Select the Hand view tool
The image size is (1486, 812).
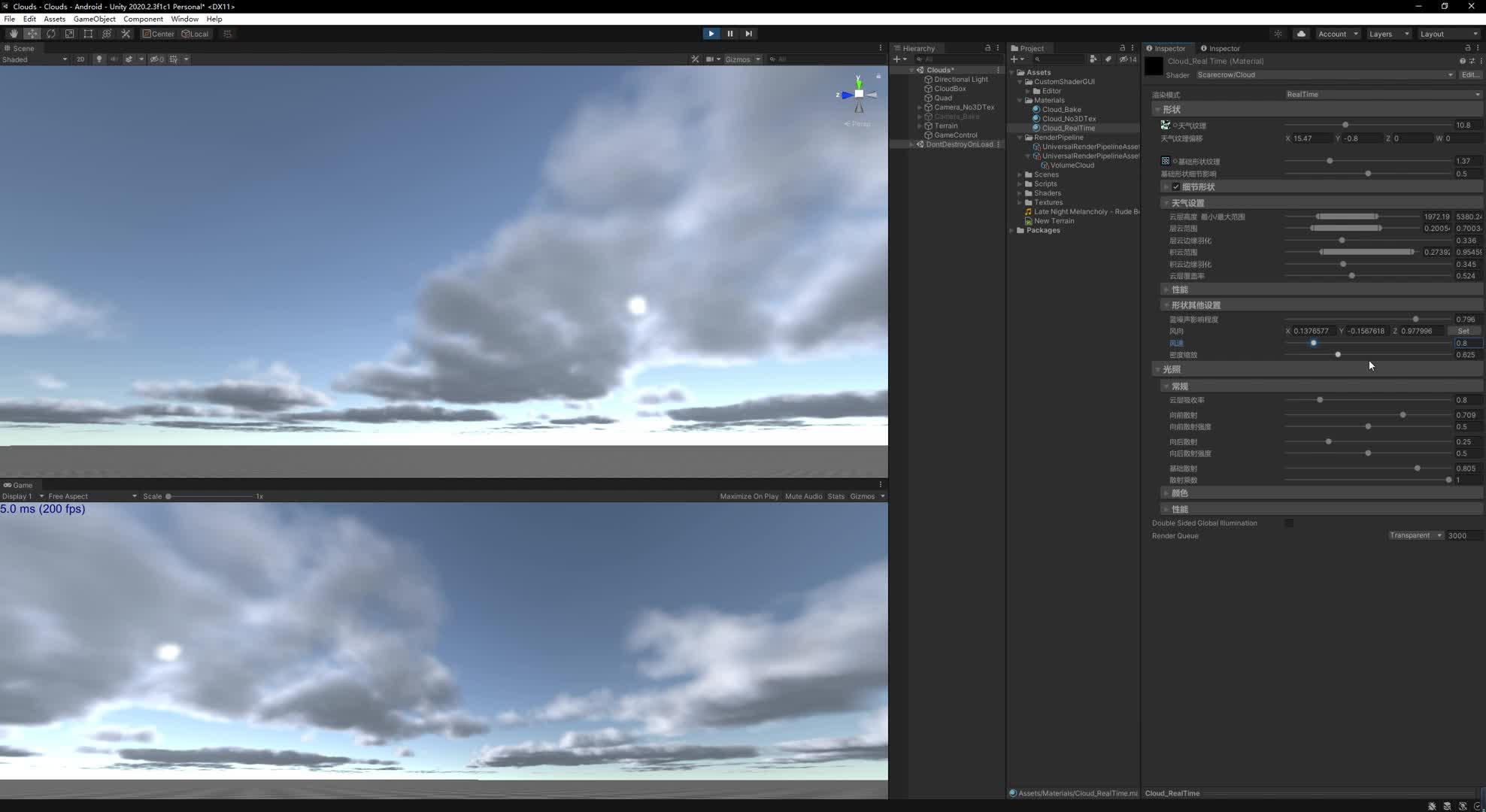coord(13,34)
